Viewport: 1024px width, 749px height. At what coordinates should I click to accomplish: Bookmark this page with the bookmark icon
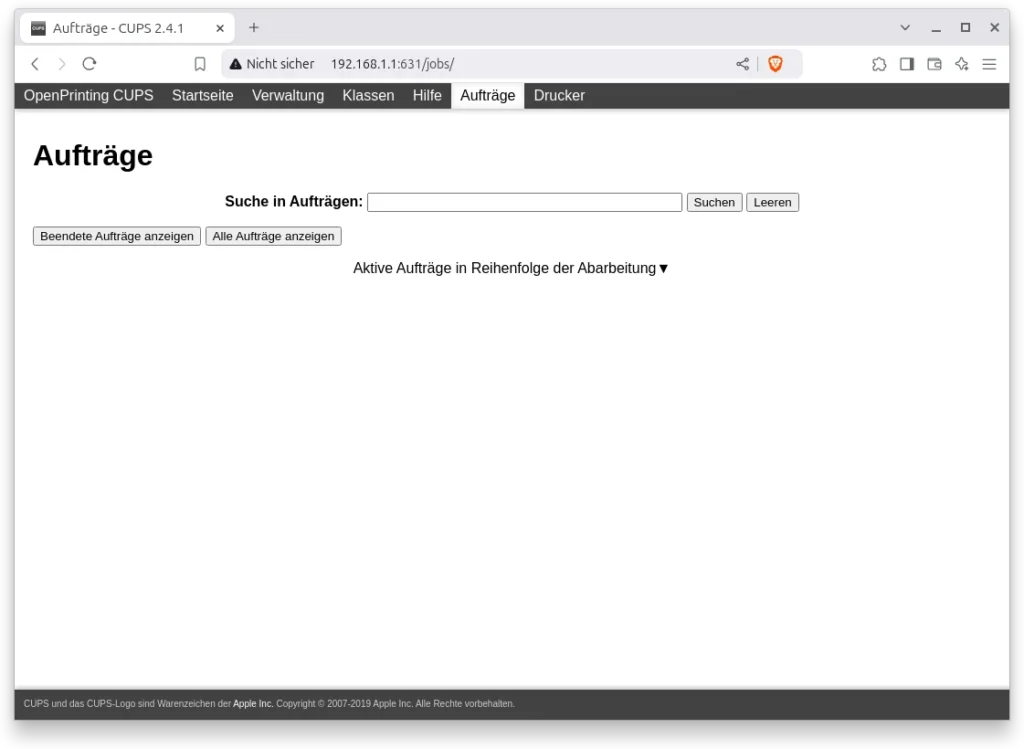pyautogui.click(x=200, y=64)
